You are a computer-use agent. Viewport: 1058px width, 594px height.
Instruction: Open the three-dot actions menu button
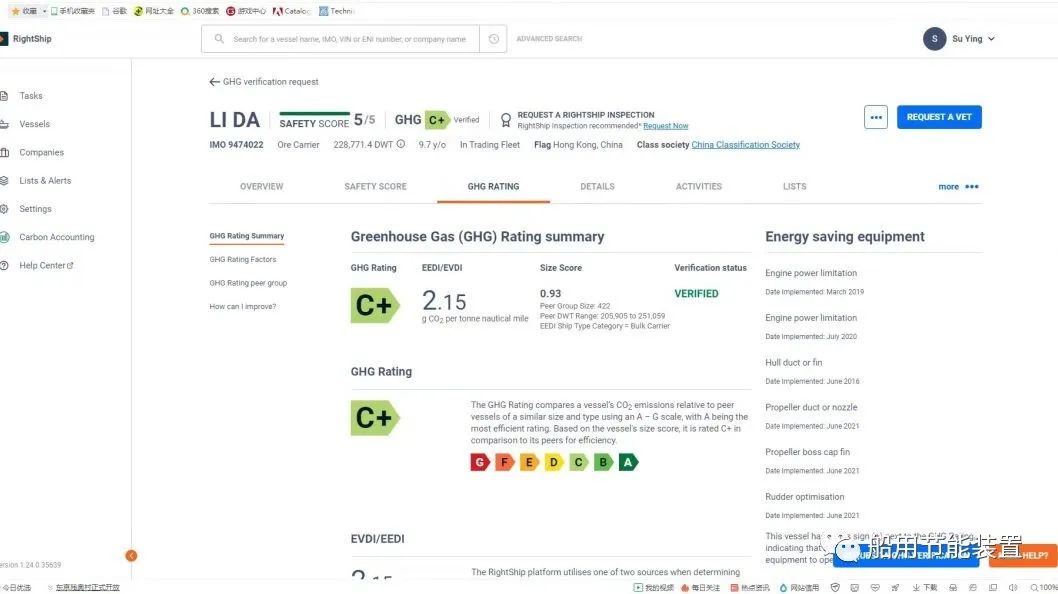click(x=876, y=117)
